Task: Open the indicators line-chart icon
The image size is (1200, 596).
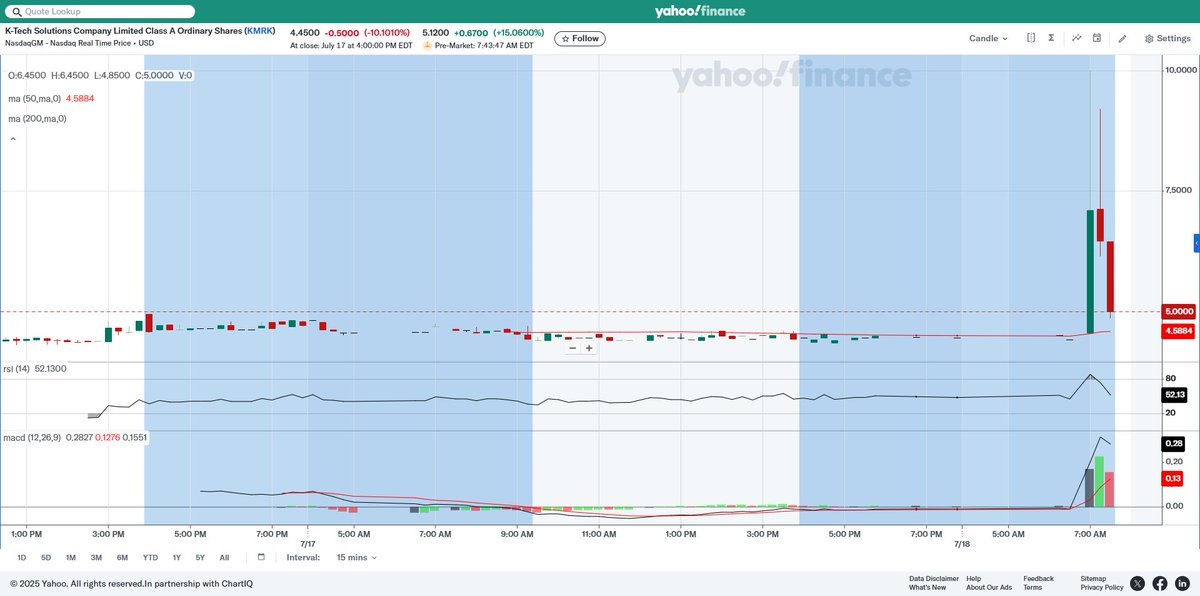Action: pyautogui.click(x=1077, y=38)
